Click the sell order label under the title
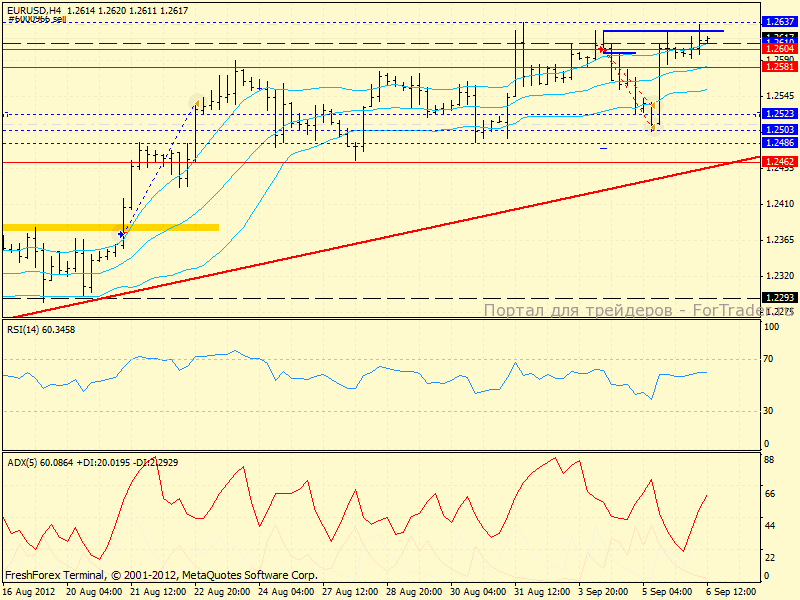The image size is (800, 600). pyautogui.click(x=36, y=19)
